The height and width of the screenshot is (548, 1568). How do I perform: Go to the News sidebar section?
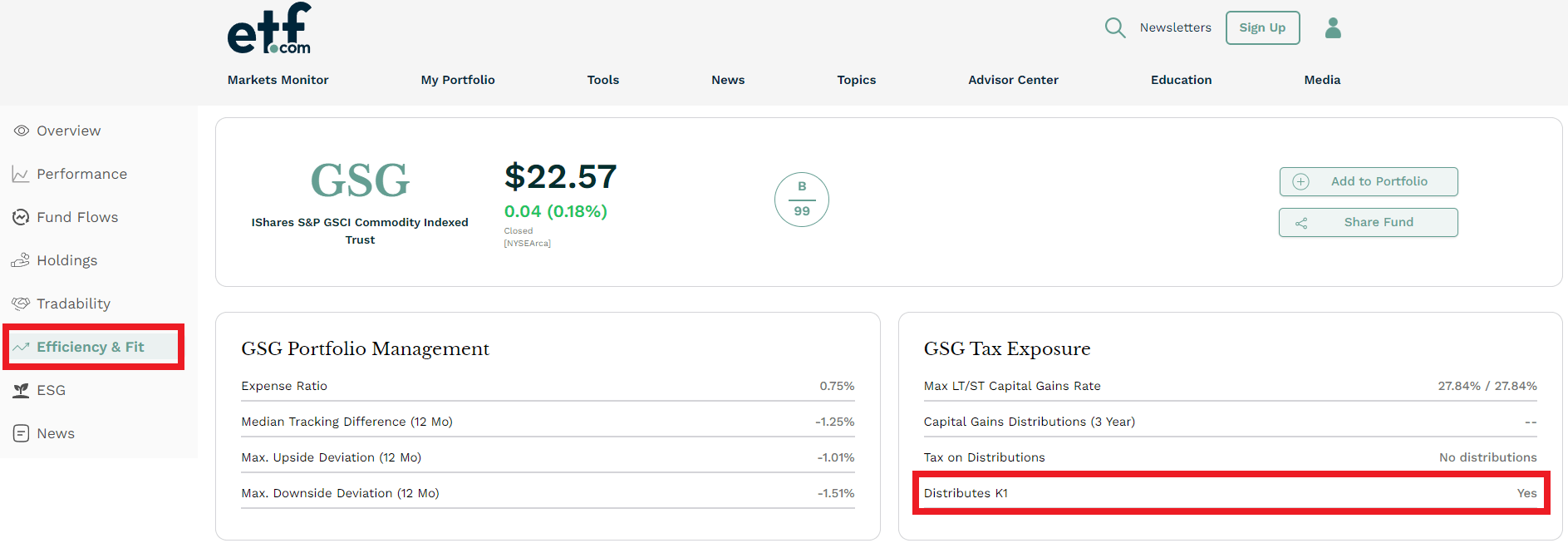click(56, 433)
